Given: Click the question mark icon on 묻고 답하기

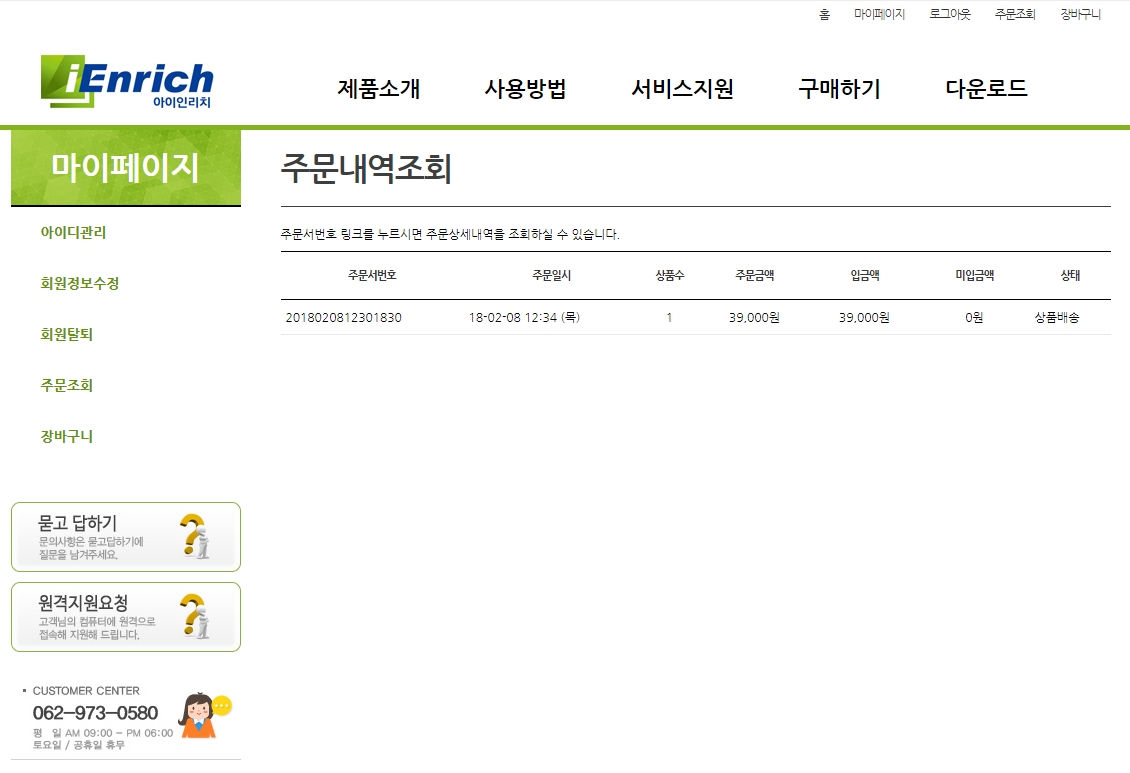Looking at the screenshot, I should click(x=193, y=536).
